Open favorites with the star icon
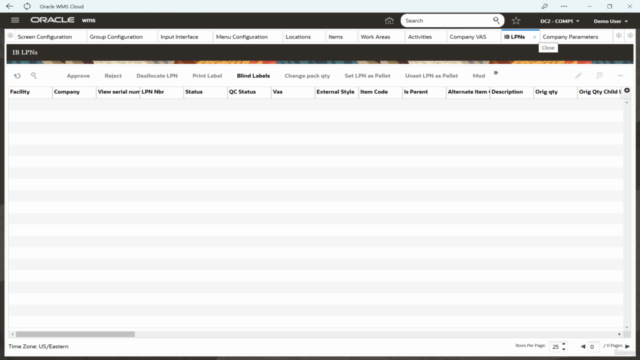The height and width of the screenshot is (360, 640). (x=516, y=20)
